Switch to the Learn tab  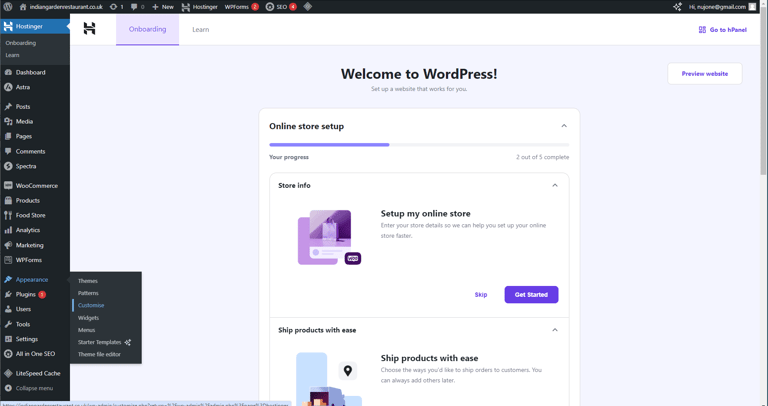(x=200, y=29)
